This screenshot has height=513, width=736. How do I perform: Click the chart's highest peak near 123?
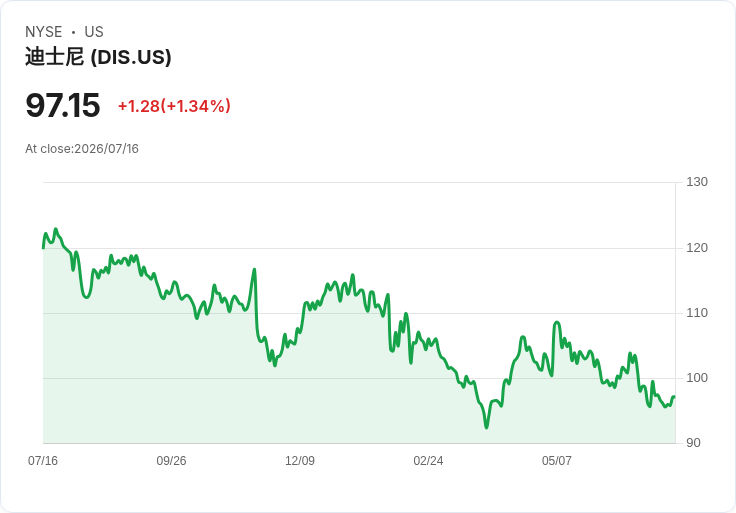(56, 229)
